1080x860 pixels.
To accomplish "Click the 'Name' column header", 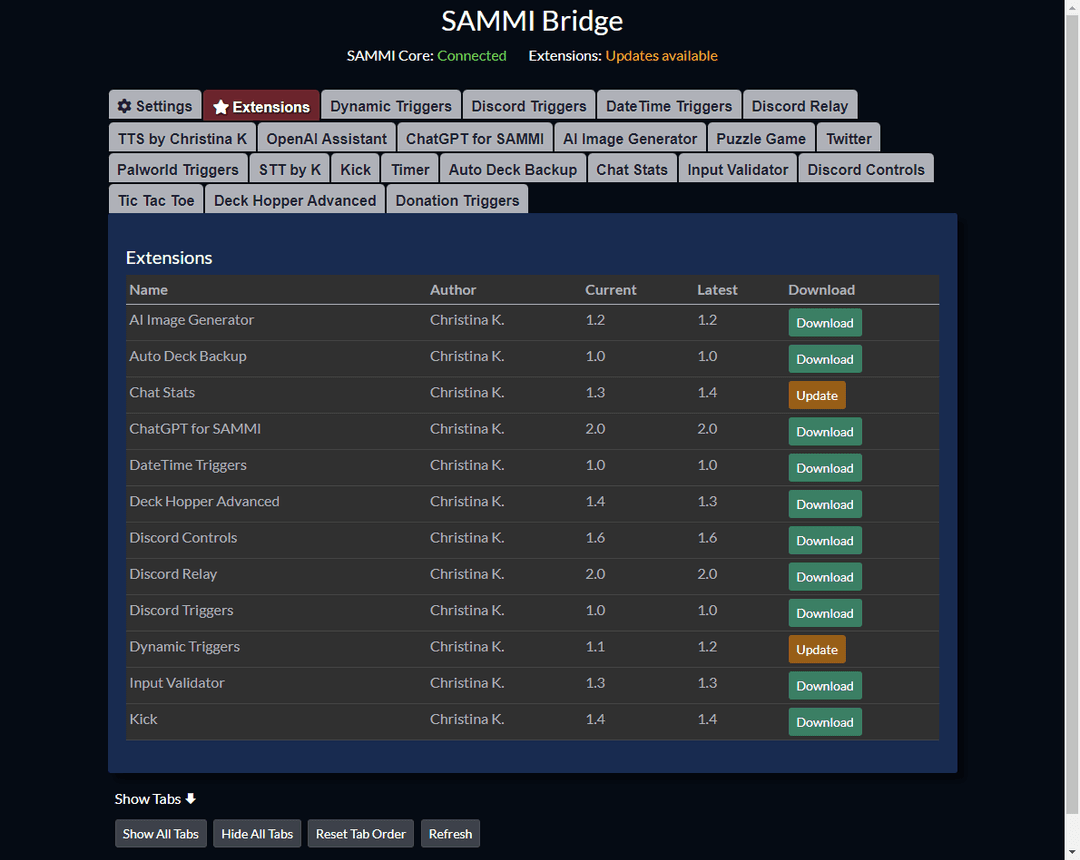I will click(148, 290).
